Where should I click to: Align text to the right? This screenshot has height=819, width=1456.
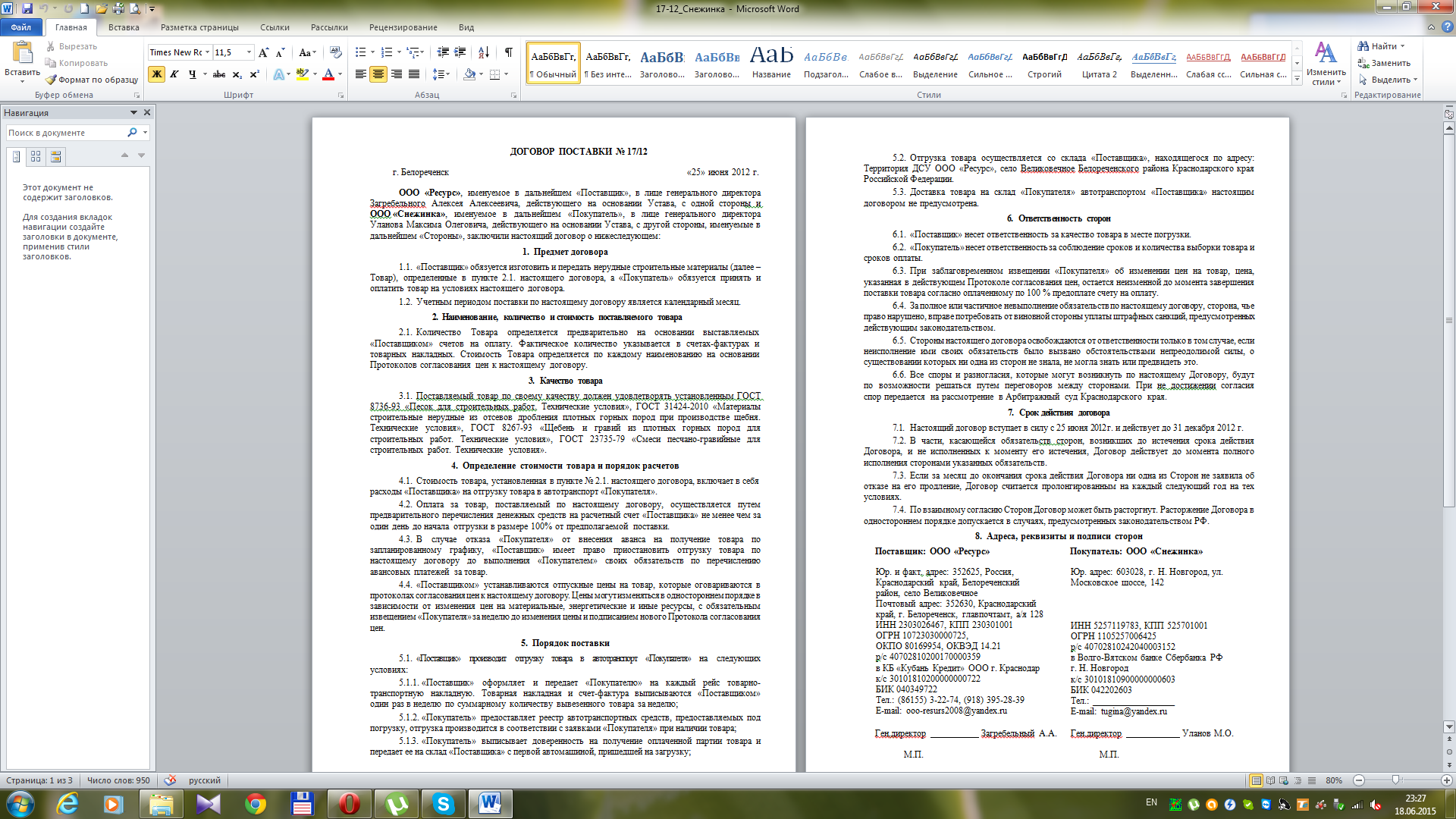(397, 74)
